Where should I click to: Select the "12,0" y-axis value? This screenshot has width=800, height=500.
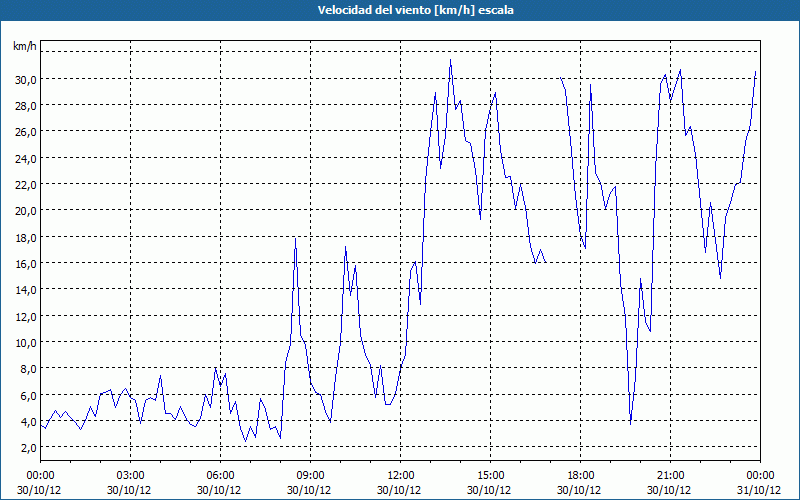(25, 316)
